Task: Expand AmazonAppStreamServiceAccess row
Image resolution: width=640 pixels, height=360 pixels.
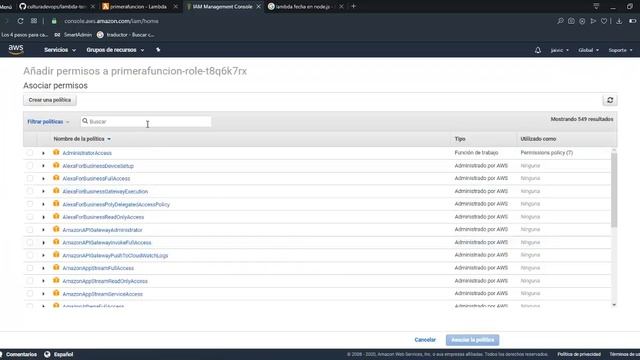Action: click(x=43, y=294)
